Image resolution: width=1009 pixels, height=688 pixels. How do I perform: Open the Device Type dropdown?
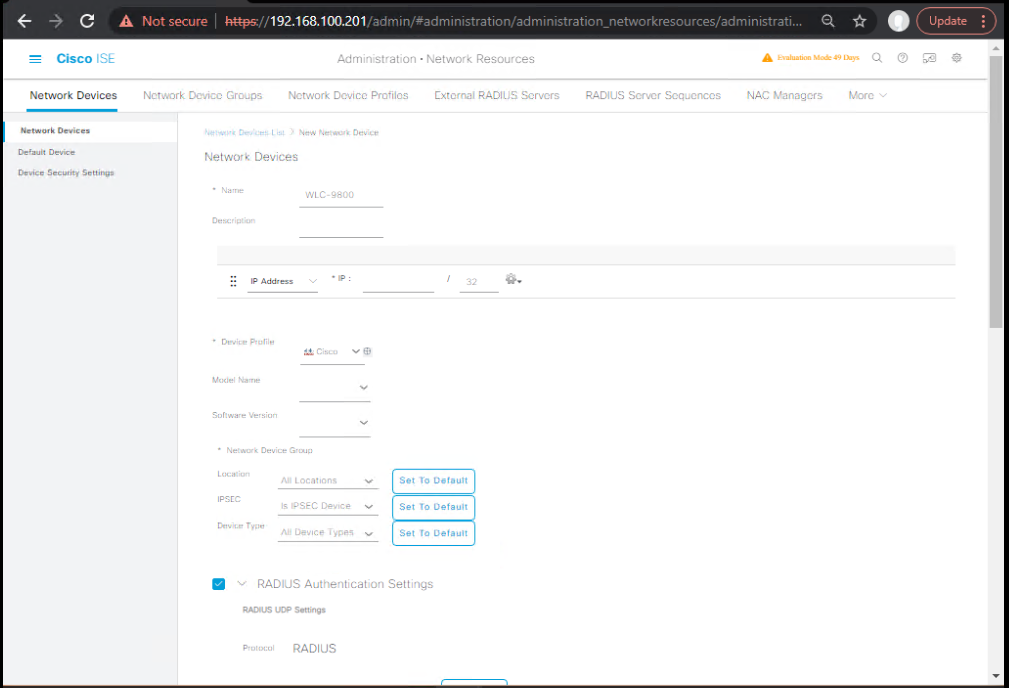click(x=328, y=533)
